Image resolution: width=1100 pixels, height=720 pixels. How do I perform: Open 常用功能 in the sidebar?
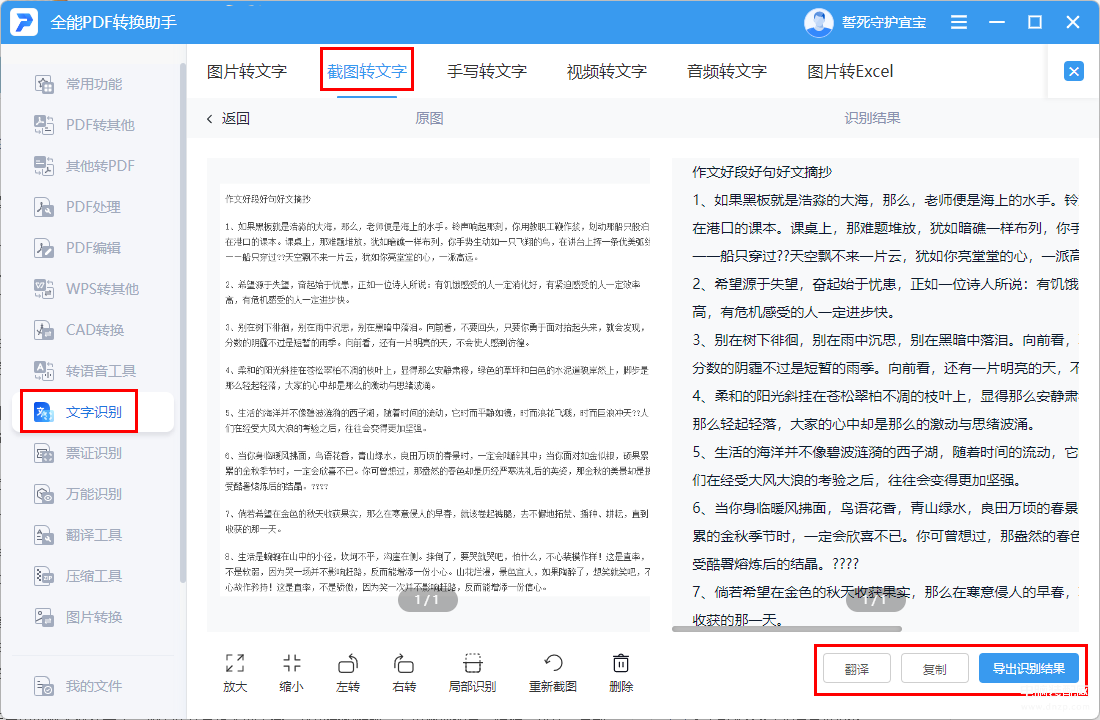click(79, 84)
